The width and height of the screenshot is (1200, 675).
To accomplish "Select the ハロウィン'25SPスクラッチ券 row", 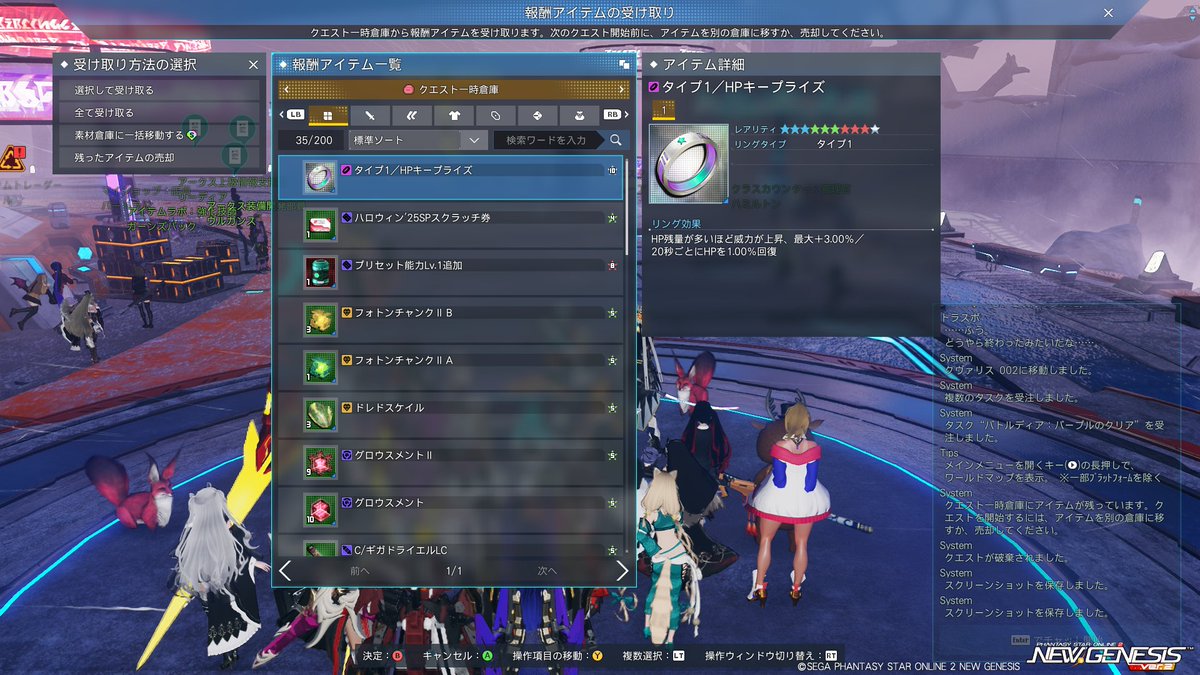I will coord(450,225).
